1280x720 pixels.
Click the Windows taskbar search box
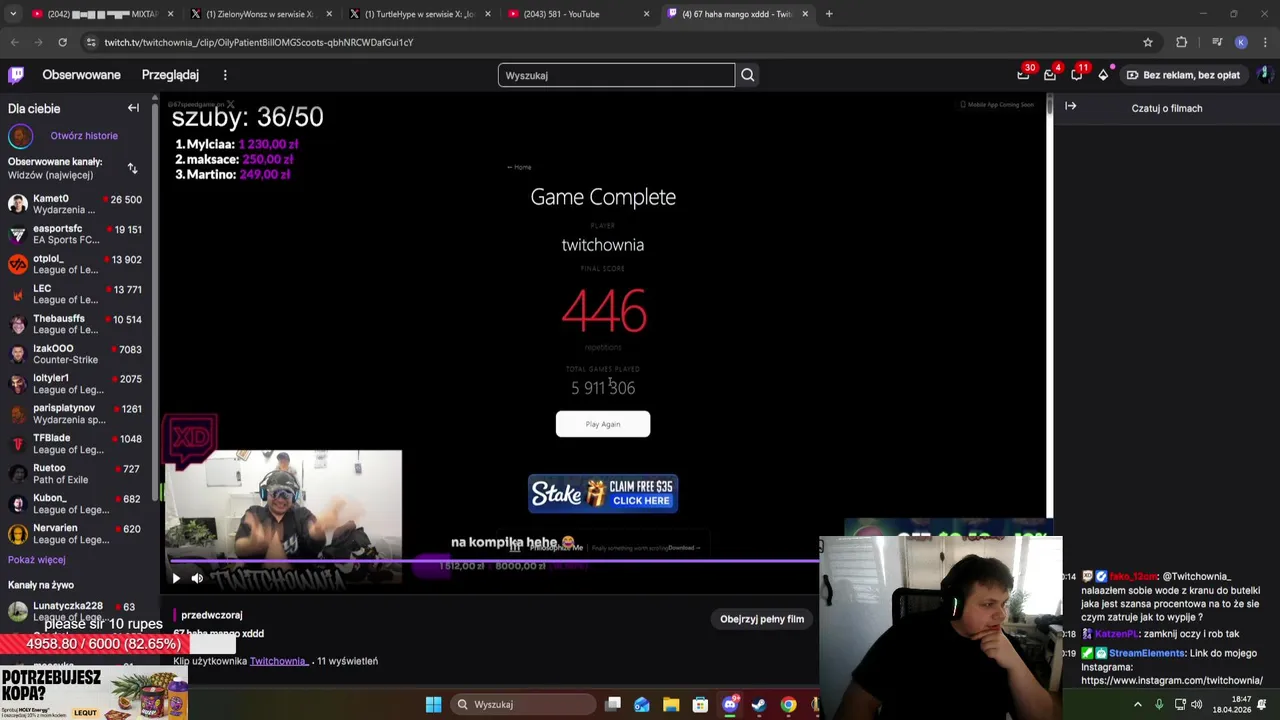click(x=525, y=704)
